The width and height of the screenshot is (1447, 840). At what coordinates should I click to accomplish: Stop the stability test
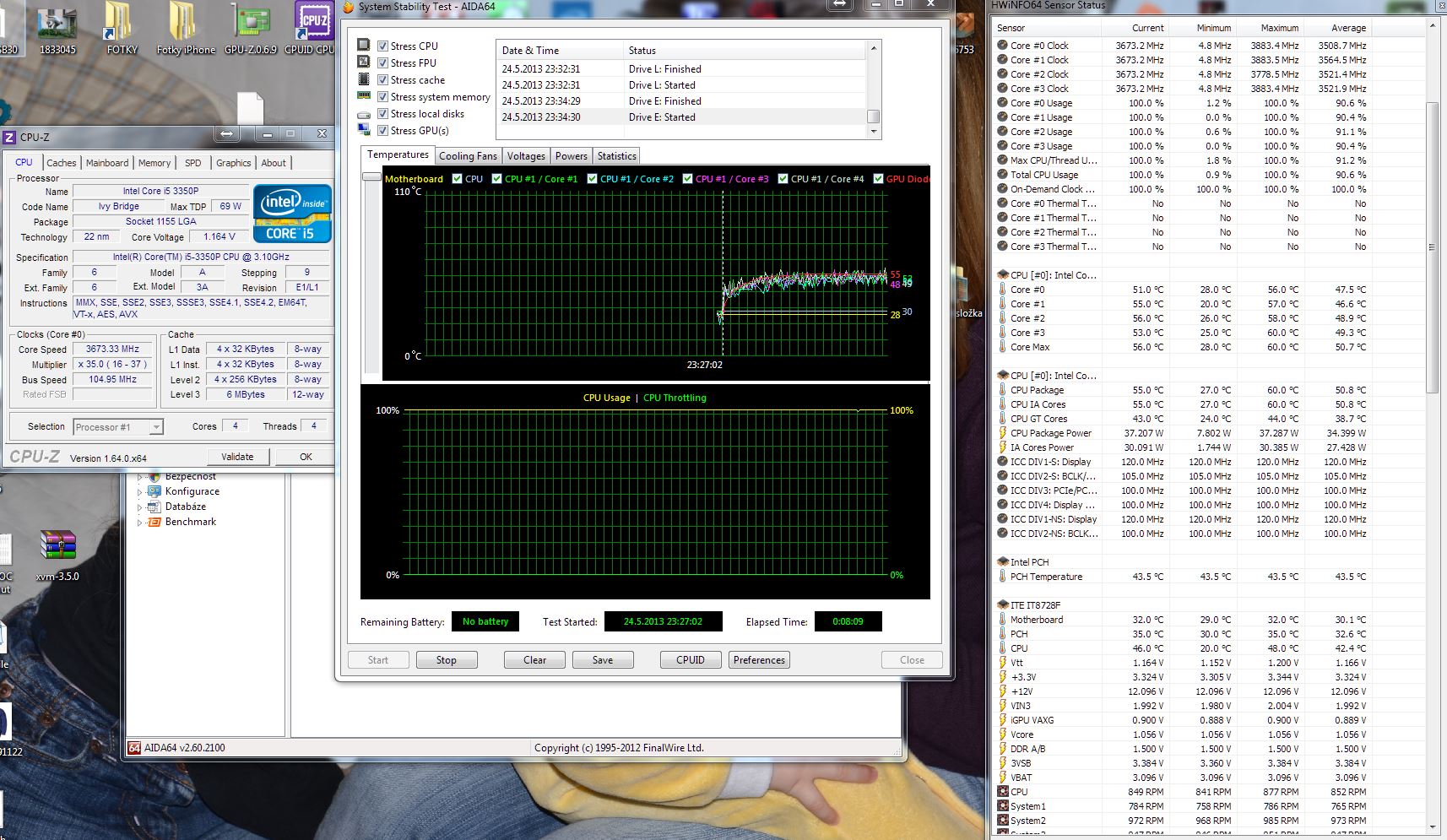point(447,660)
